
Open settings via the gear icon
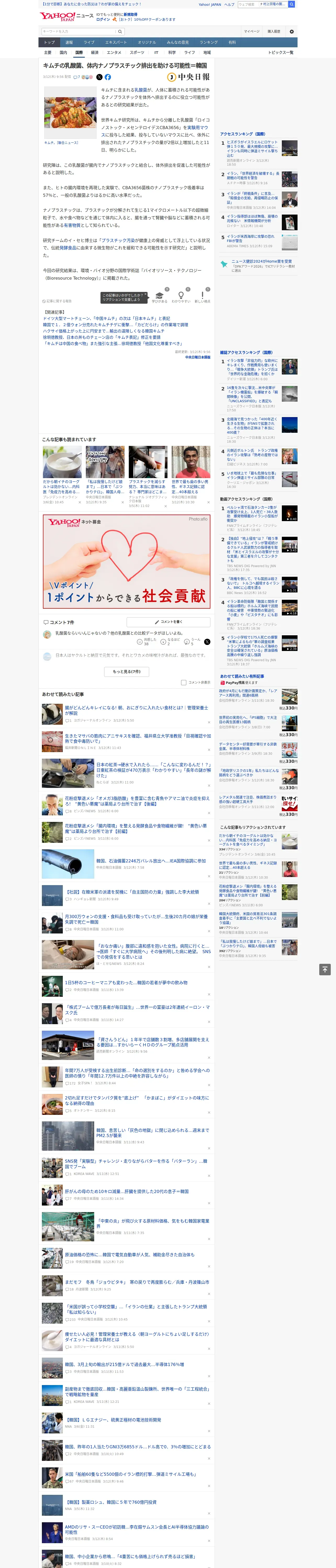(292, 32)
